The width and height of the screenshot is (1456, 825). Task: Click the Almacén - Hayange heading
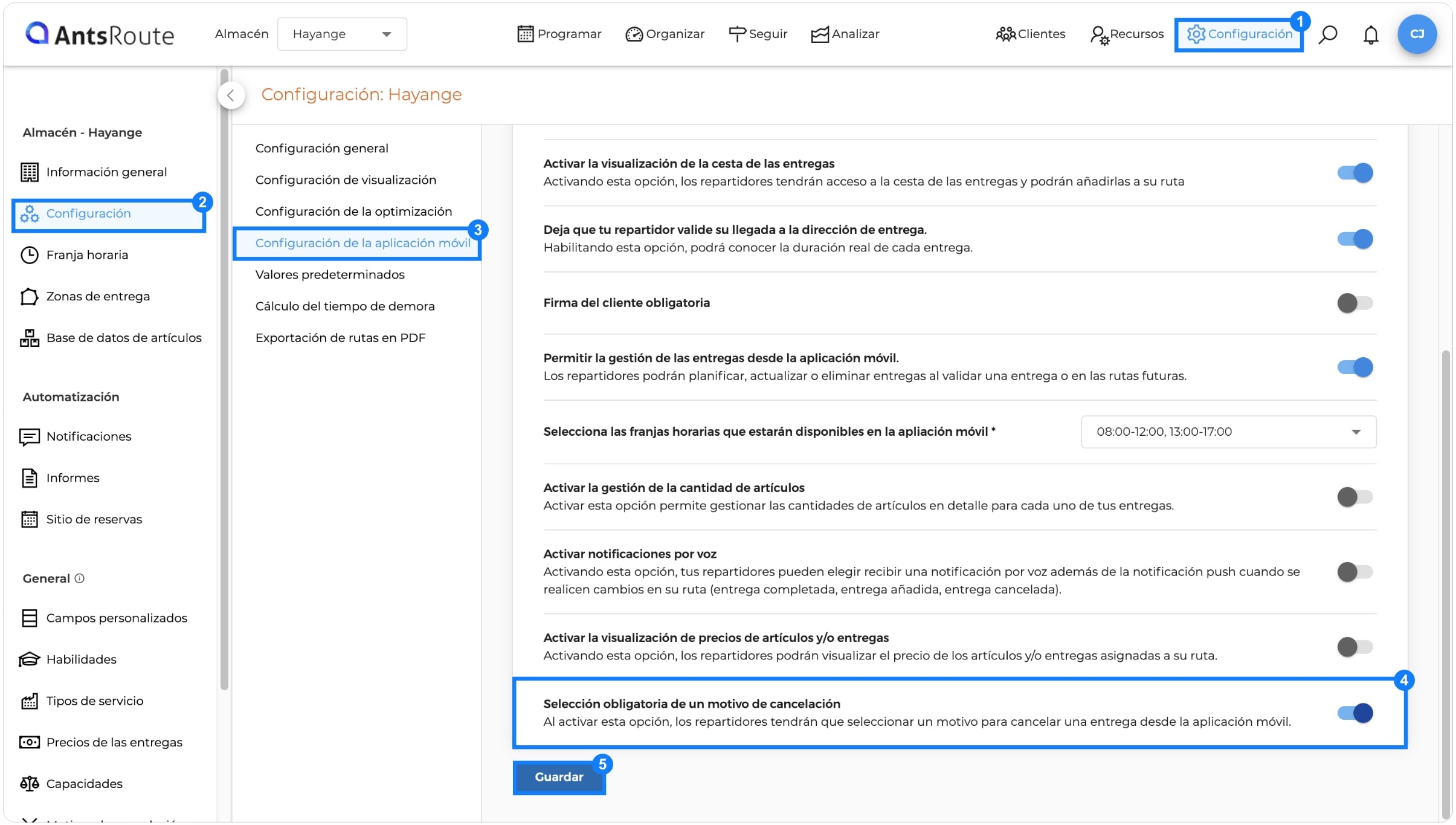coord(82,132)
